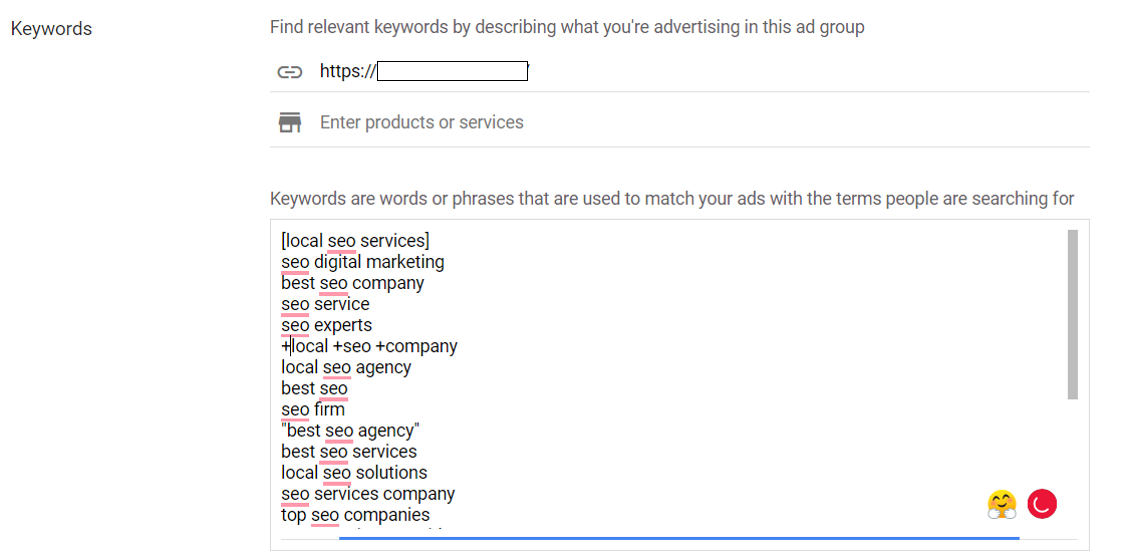Click the storefront icon beside products field
1127x560 pixels.
tap(290, 122)
